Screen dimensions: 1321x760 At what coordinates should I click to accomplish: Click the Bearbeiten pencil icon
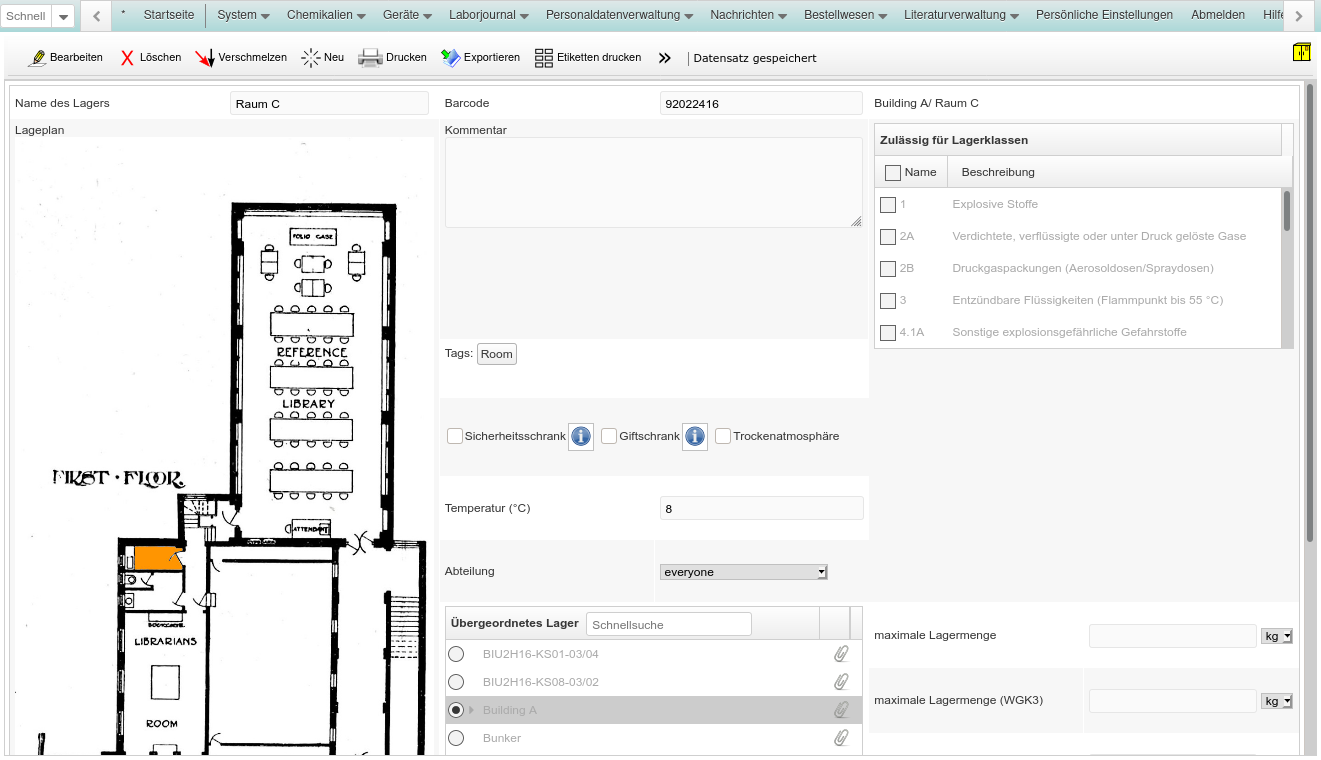click(38, 58)
